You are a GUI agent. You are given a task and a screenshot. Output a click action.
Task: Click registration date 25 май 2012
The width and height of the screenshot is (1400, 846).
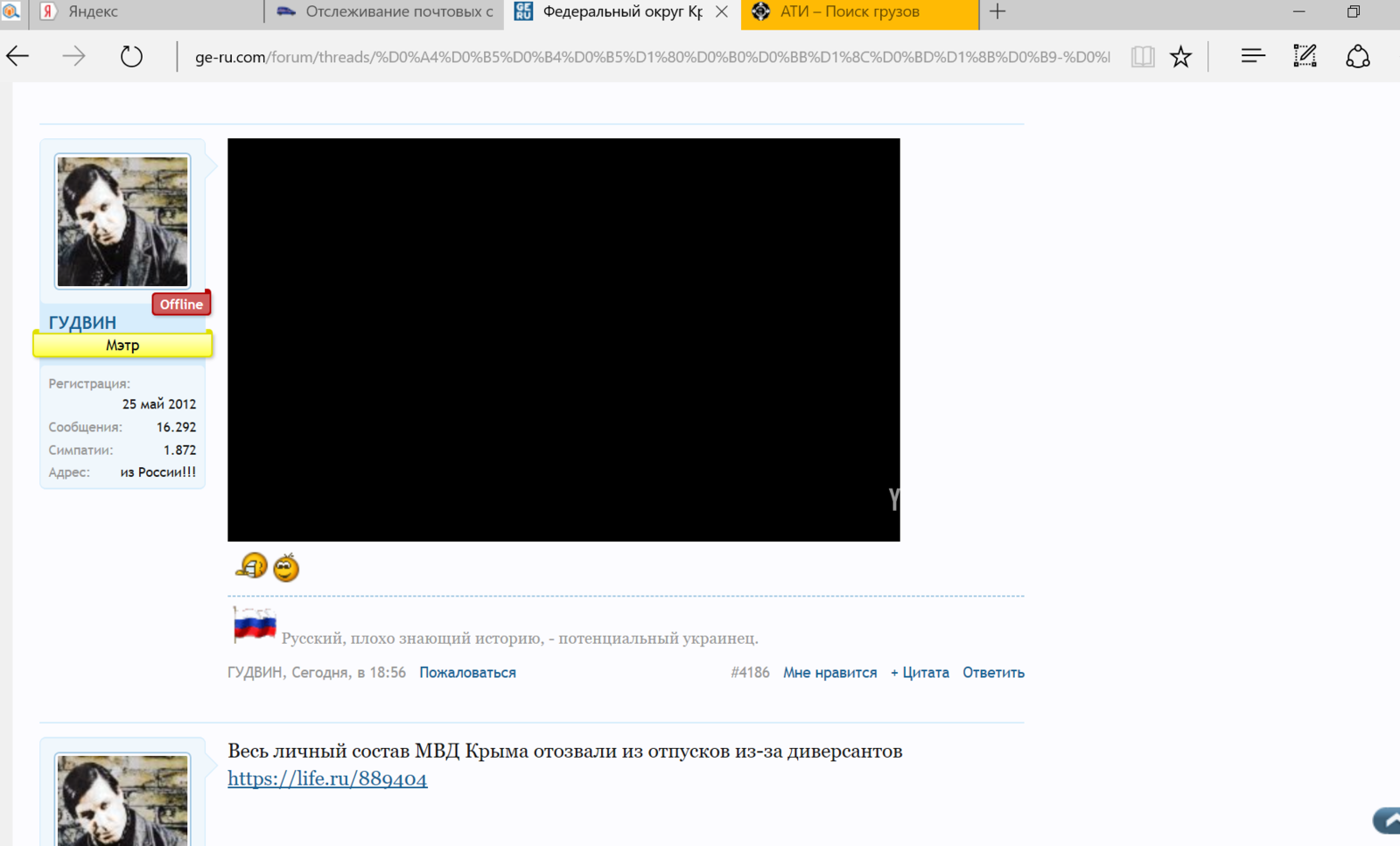159,404
